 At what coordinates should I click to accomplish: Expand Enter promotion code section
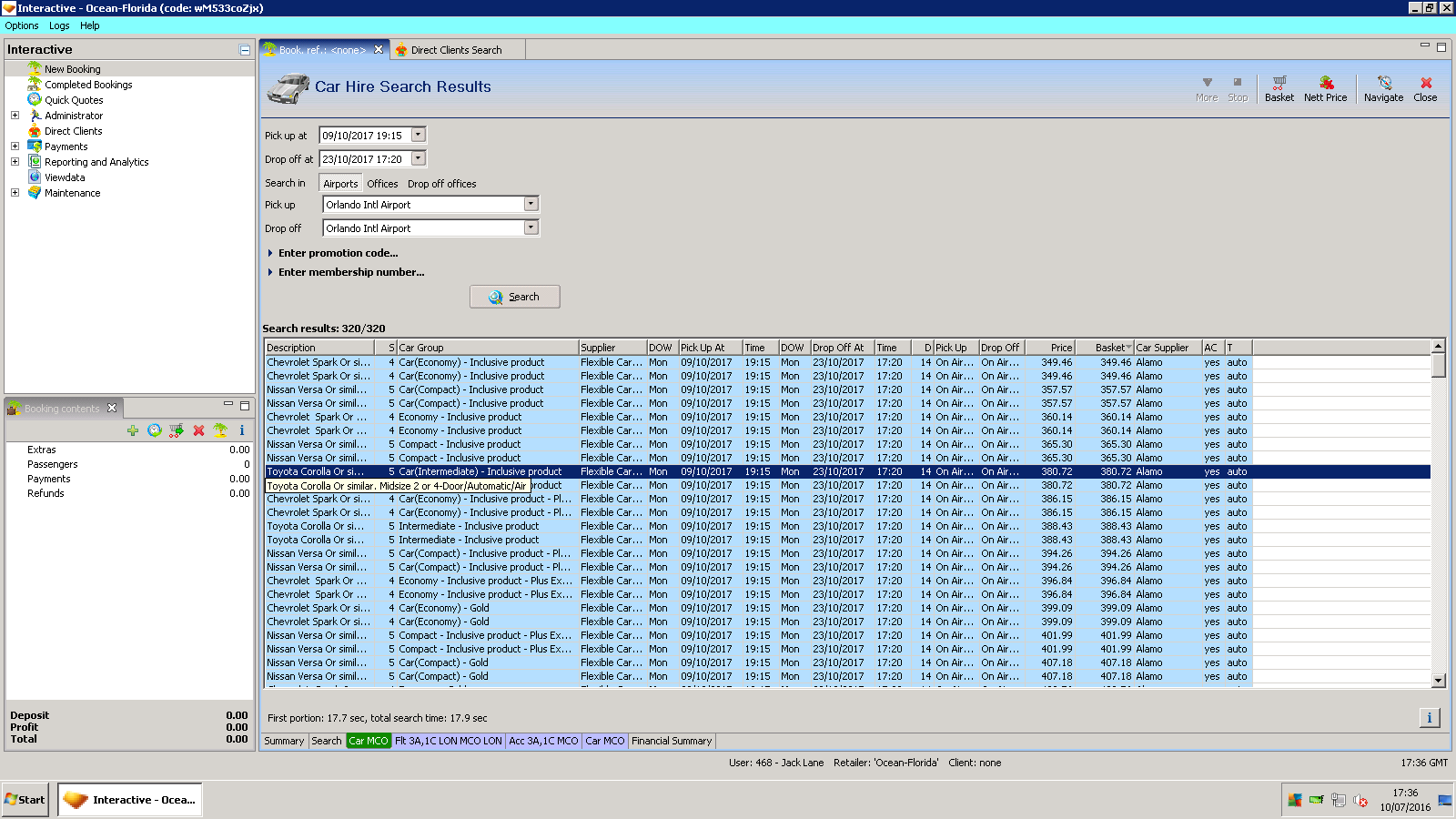coord(338,253)
